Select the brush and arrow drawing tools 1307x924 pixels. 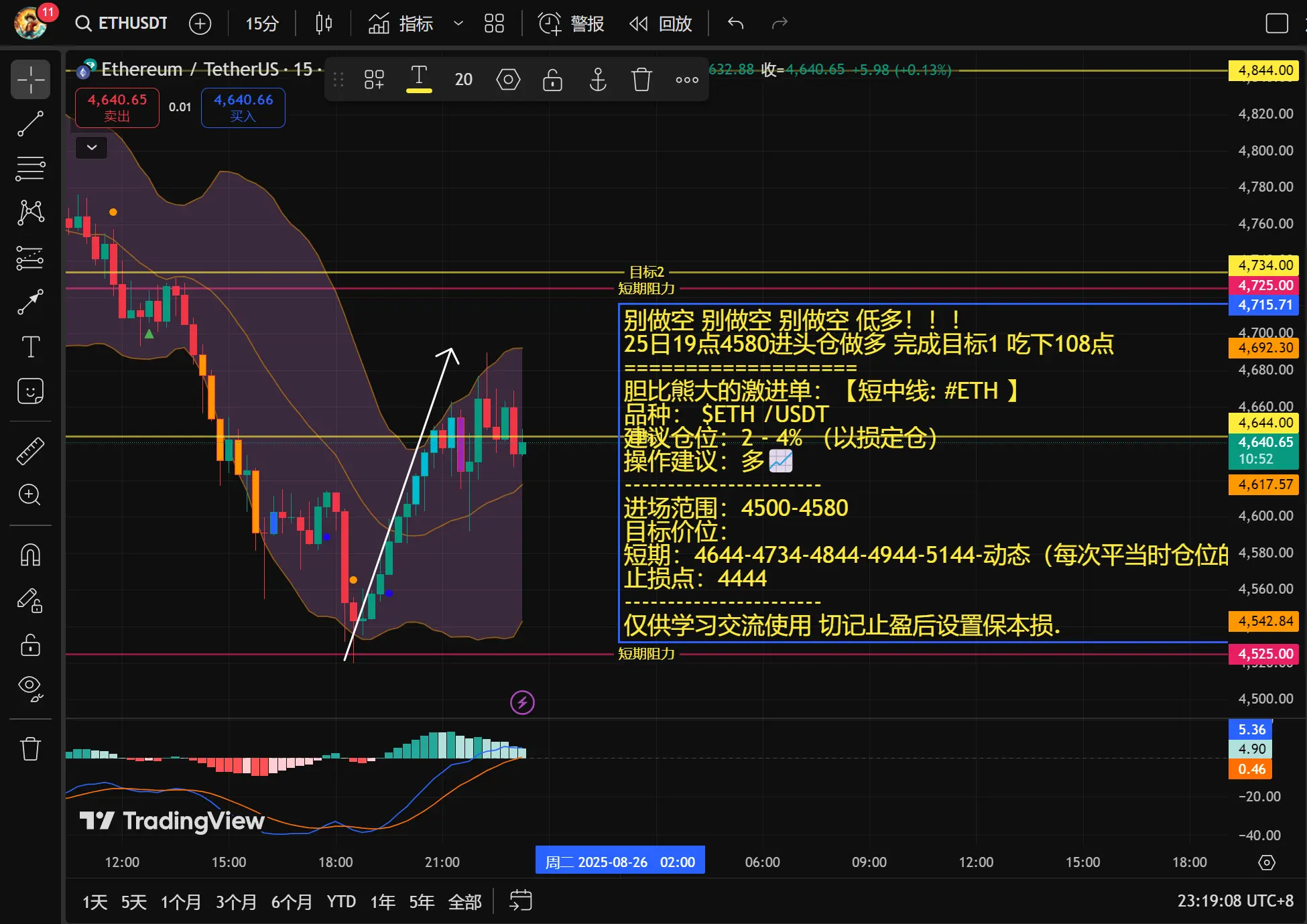[30, 302]
